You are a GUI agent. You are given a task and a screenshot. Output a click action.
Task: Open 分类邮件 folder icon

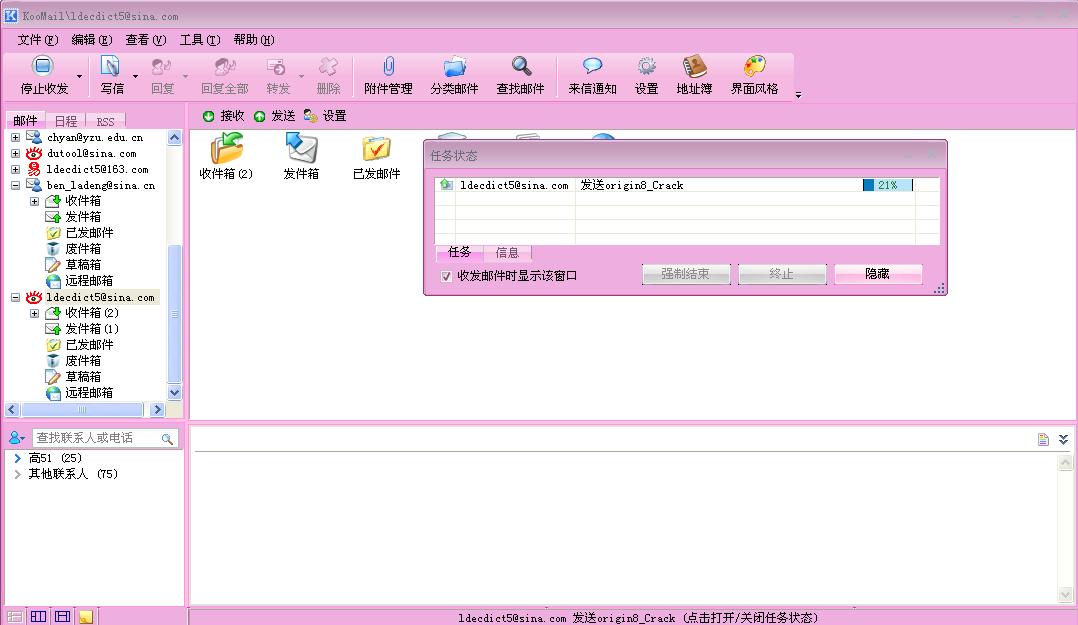pos(454,67)
